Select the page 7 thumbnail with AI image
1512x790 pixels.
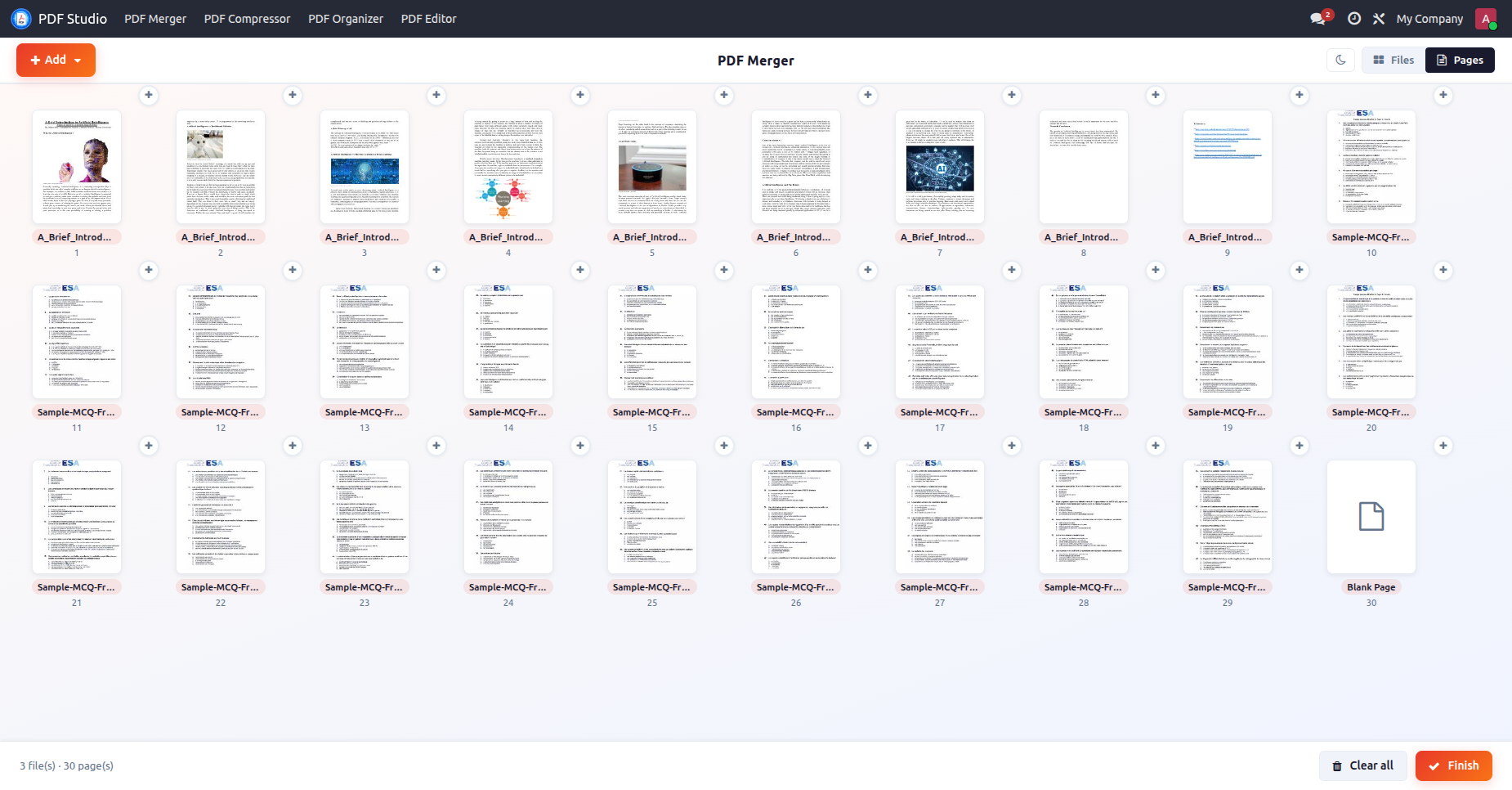[x=940, y=167]
